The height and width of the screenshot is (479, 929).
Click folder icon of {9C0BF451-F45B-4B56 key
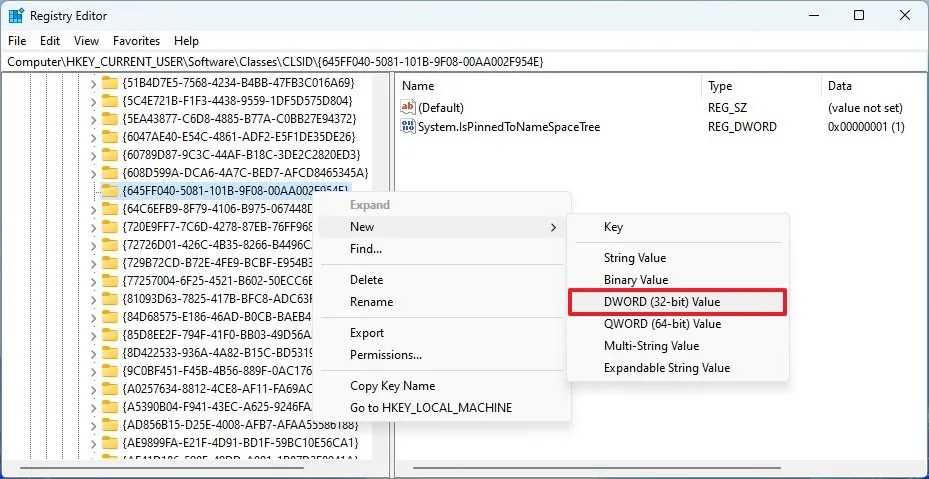tap(110, 371)
